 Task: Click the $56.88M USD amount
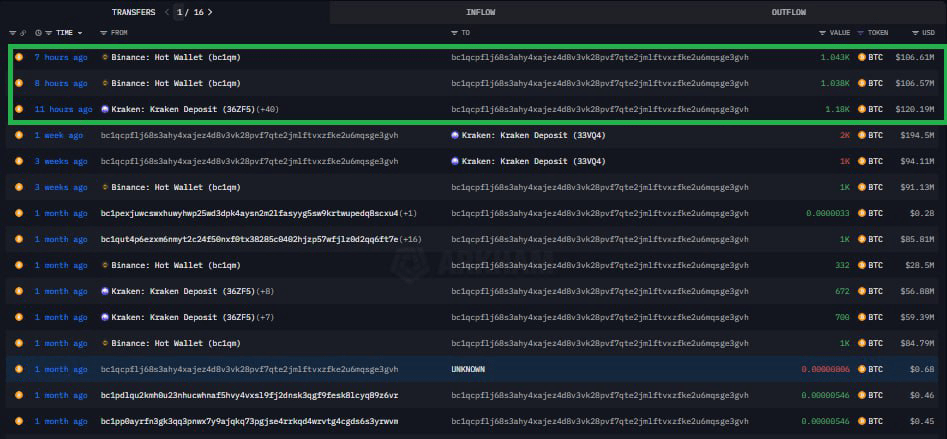(x=917, y=291)
